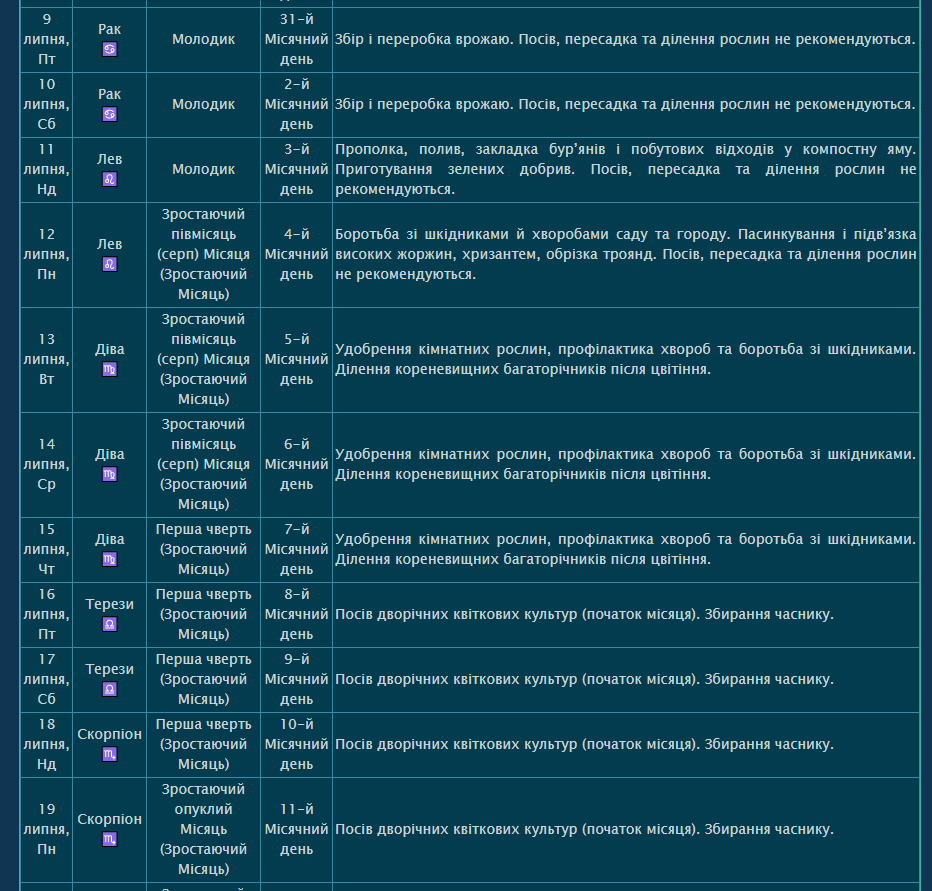The height and width of the screenshot is (891, 932).
Task: Select the "Зростаючий опуклий Місяць" phase cell
Action: (203, 829)
